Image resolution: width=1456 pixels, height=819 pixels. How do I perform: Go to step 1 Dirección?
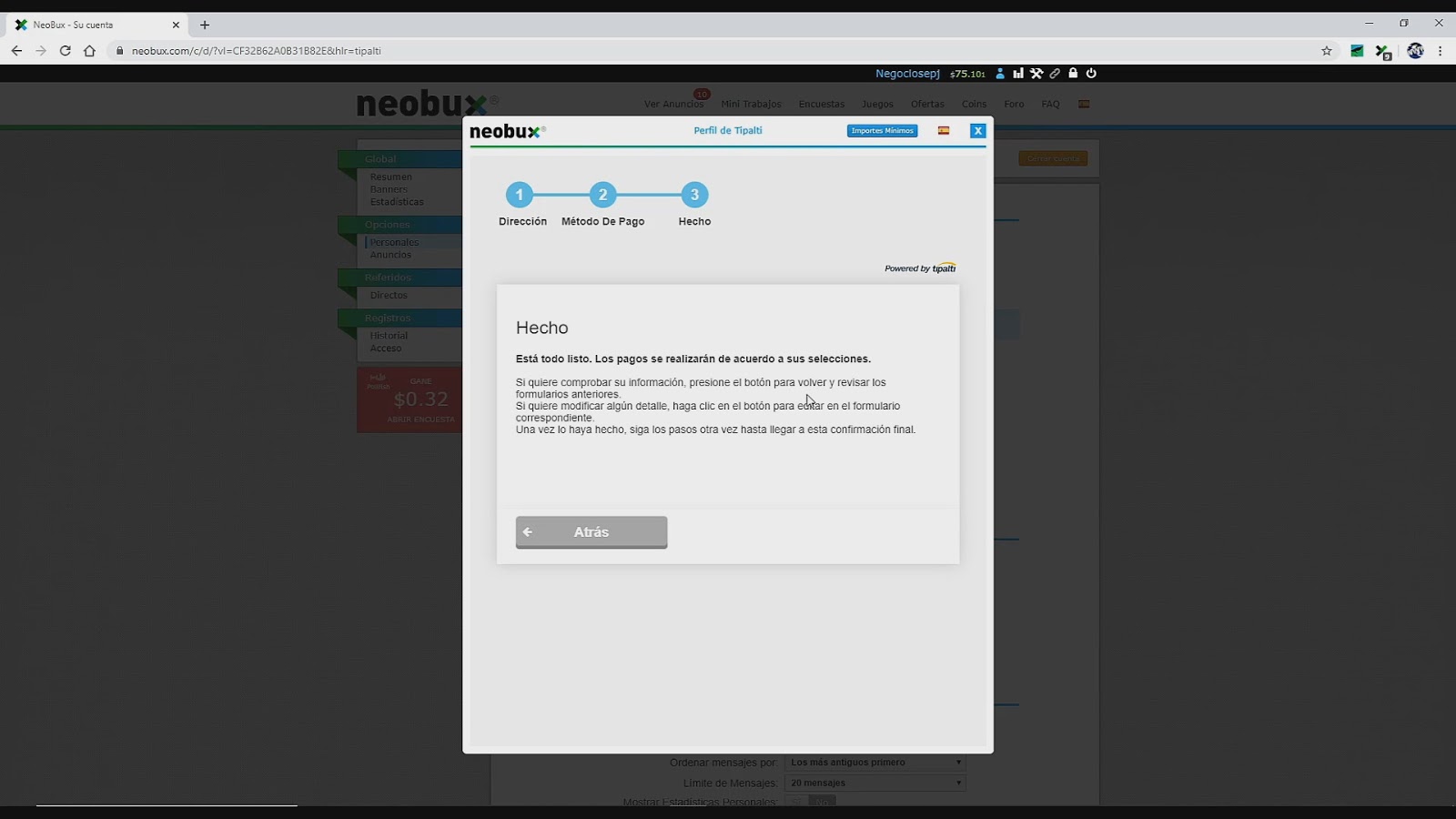coord(520,195)
